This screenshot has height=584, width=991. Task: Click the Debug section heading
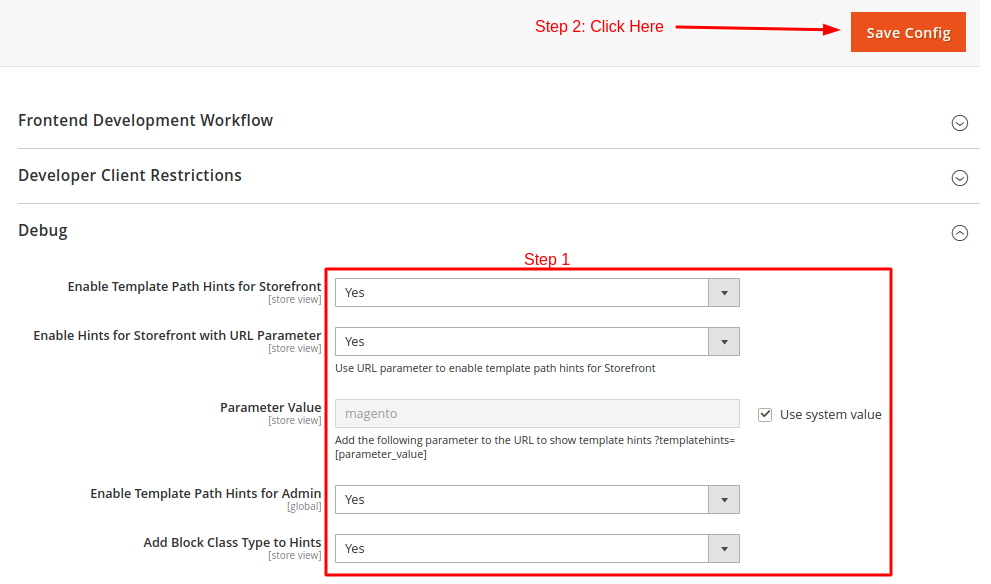coord(42,230)
